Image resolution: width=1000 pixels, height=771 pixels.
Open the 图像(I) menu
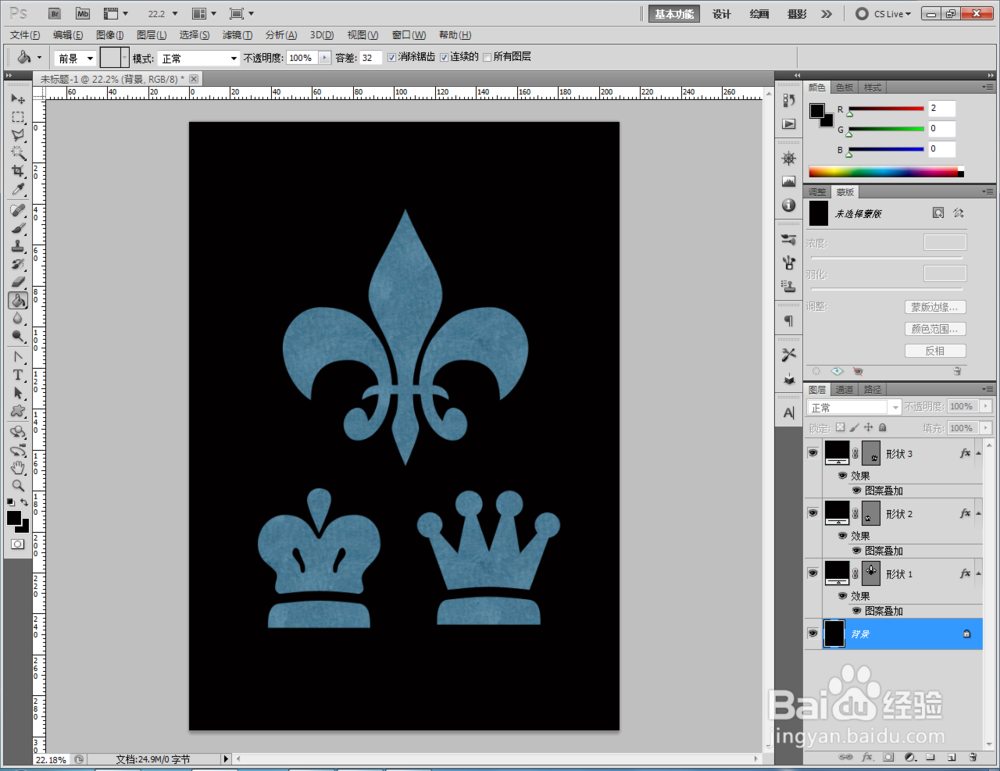tap(110, 35)
